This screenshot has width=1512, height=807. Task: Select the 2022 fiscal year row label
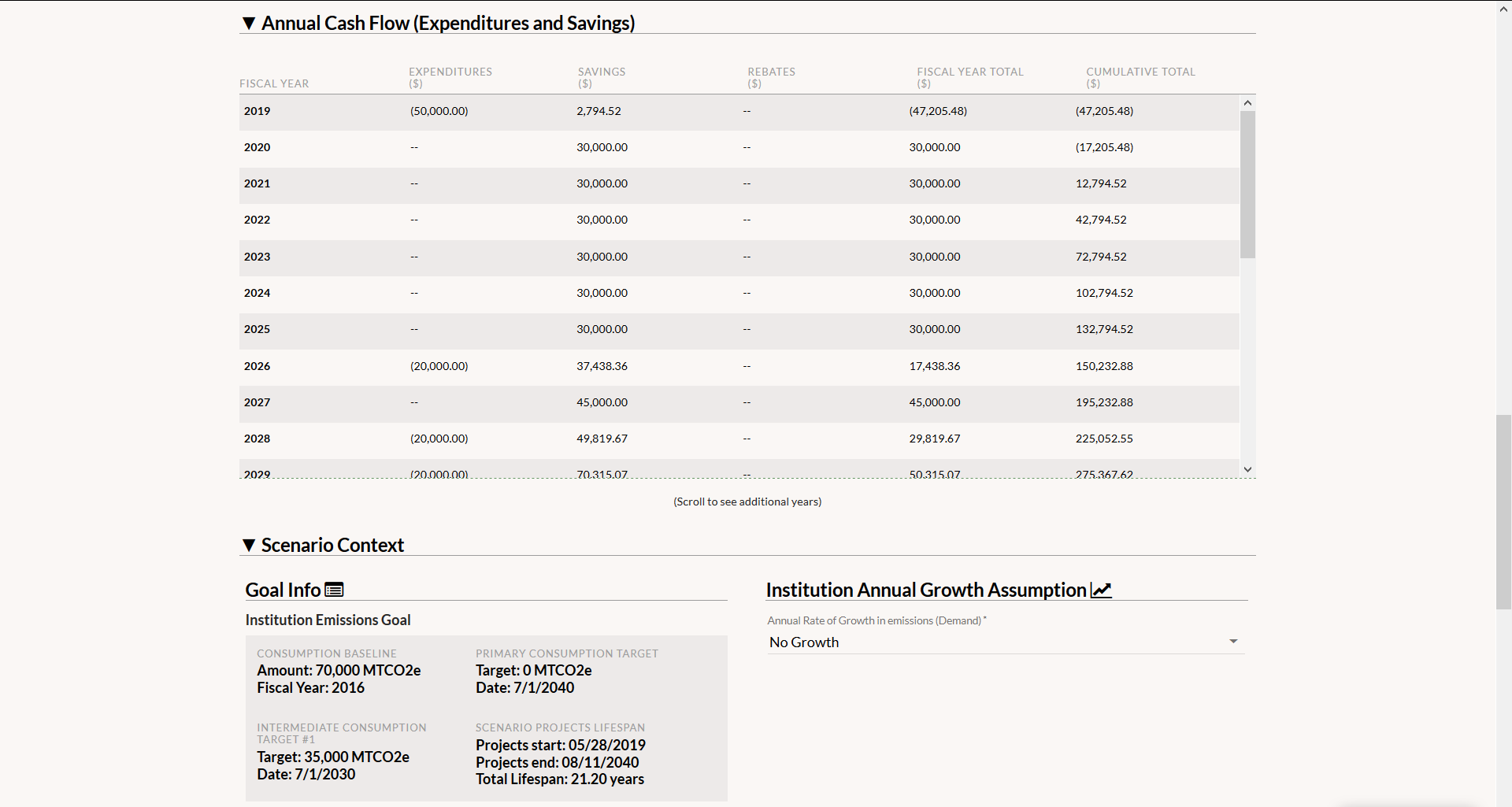coord(257,220)
